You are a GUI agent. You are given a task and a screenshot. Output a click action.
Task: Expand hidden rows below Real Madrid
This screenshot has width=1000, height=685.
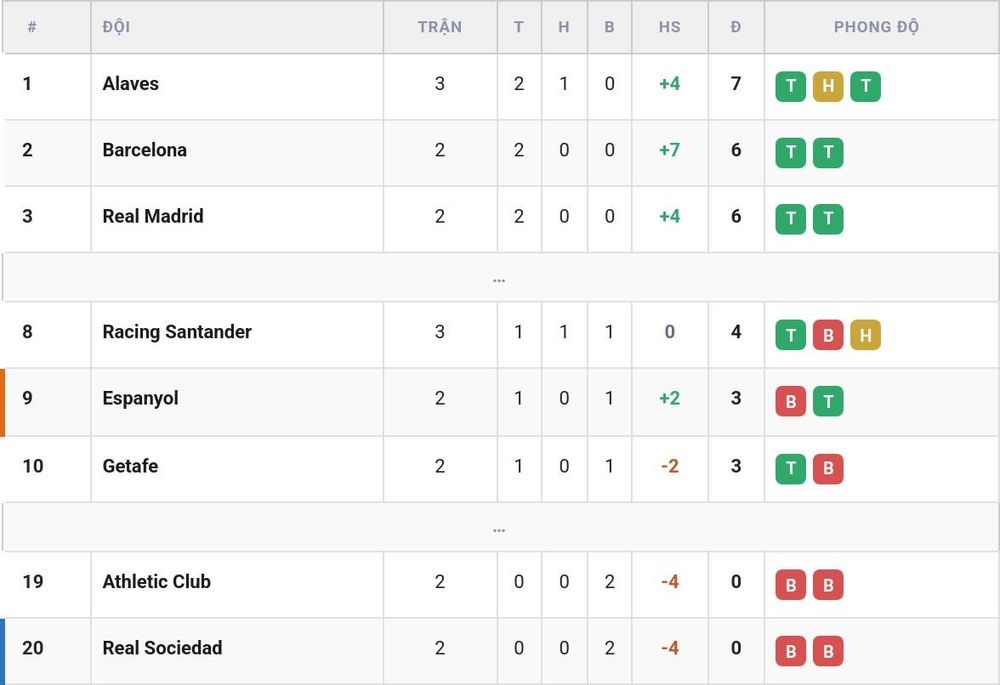tap(500, 277)
